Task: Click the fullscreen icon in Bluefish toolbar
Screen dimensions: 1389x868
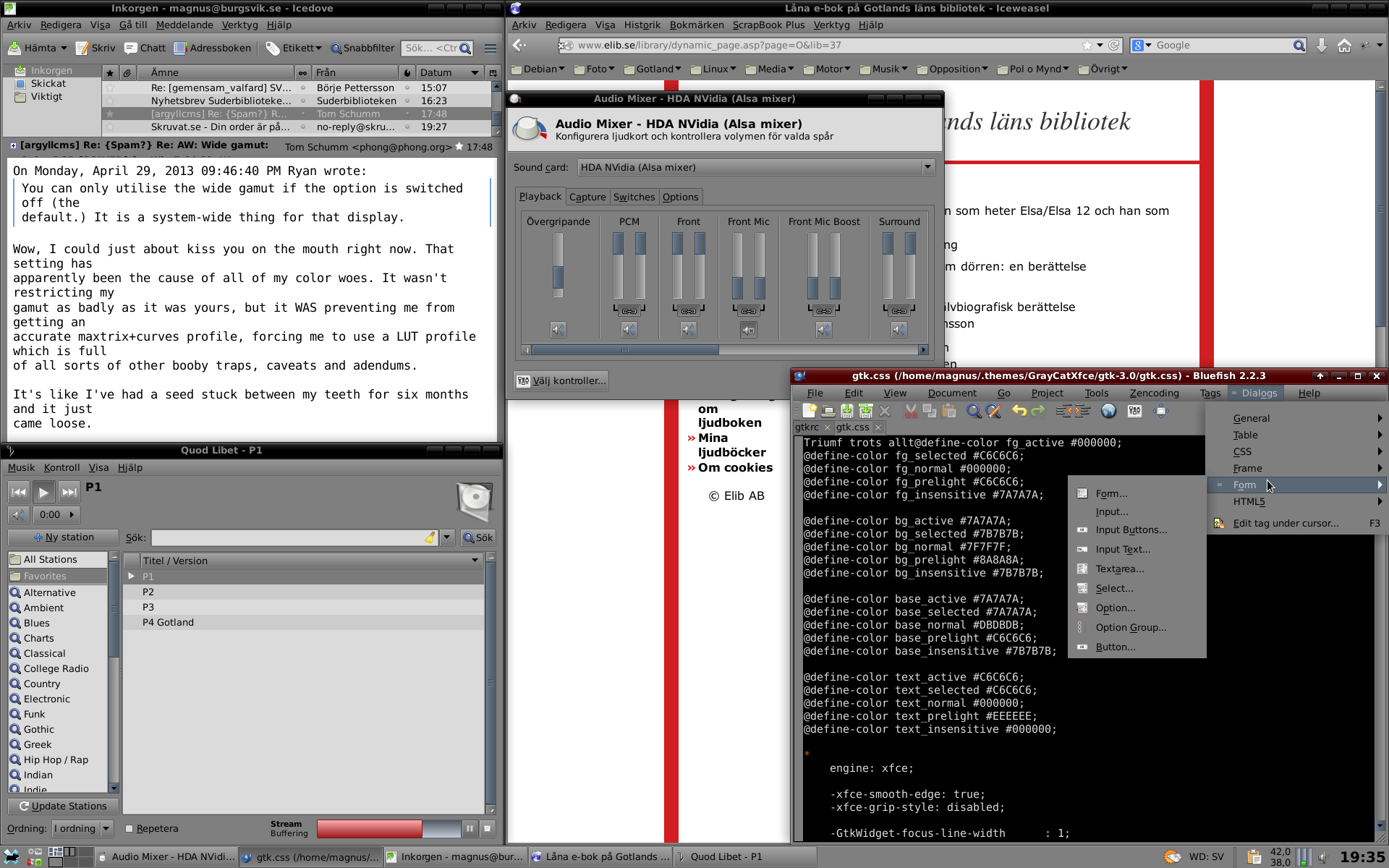Action: [x=1161, y=411]
